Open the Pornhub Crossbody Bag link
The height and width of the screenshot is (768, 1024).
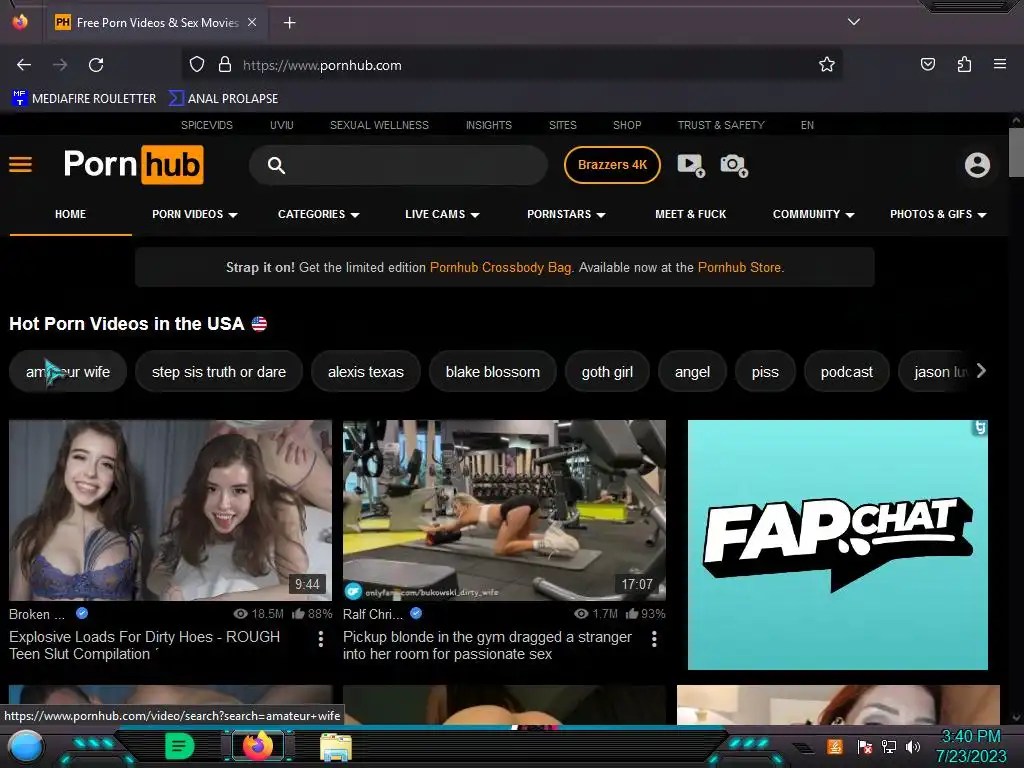coord(500,267)
